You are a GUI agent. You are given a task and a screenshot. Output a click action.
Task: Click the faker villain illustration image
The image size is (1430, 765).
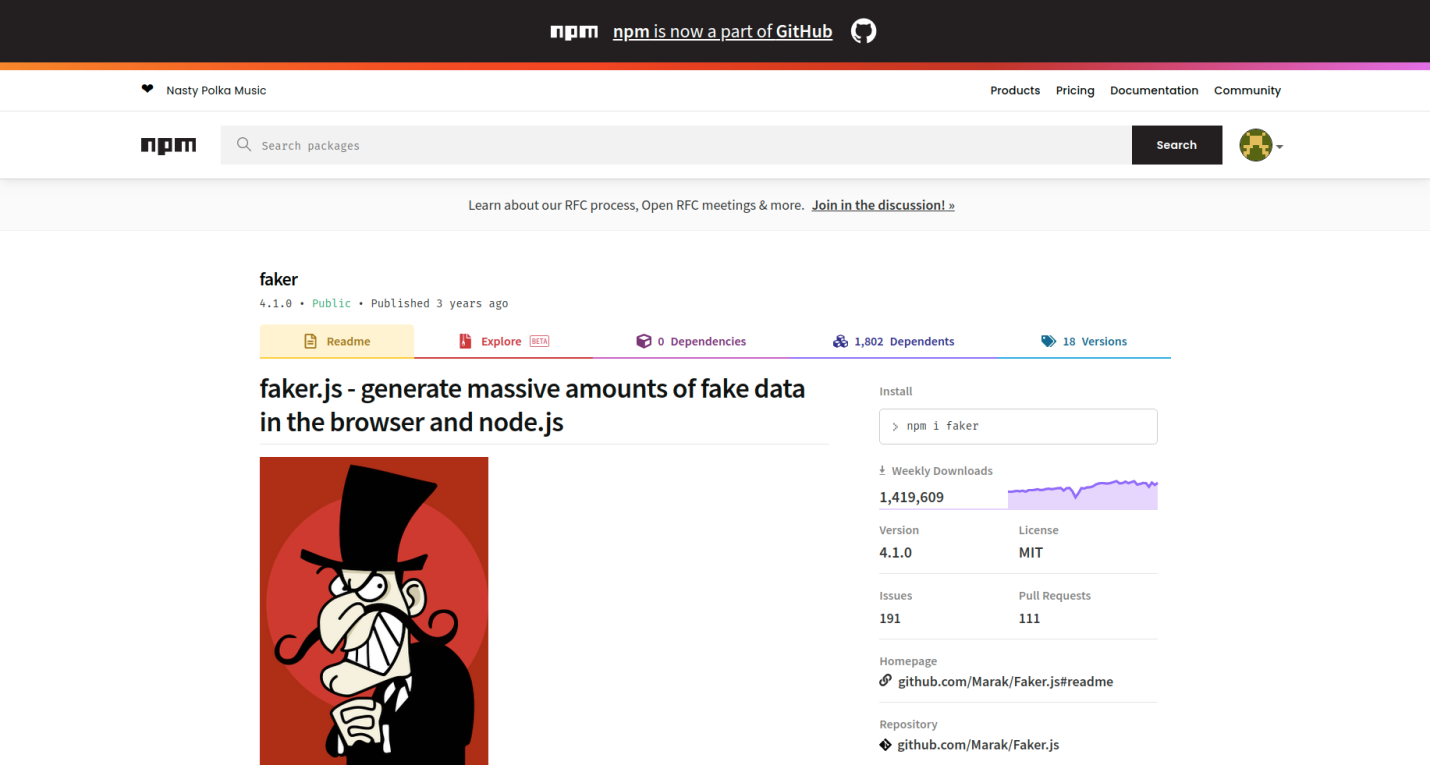click(374, 611)
